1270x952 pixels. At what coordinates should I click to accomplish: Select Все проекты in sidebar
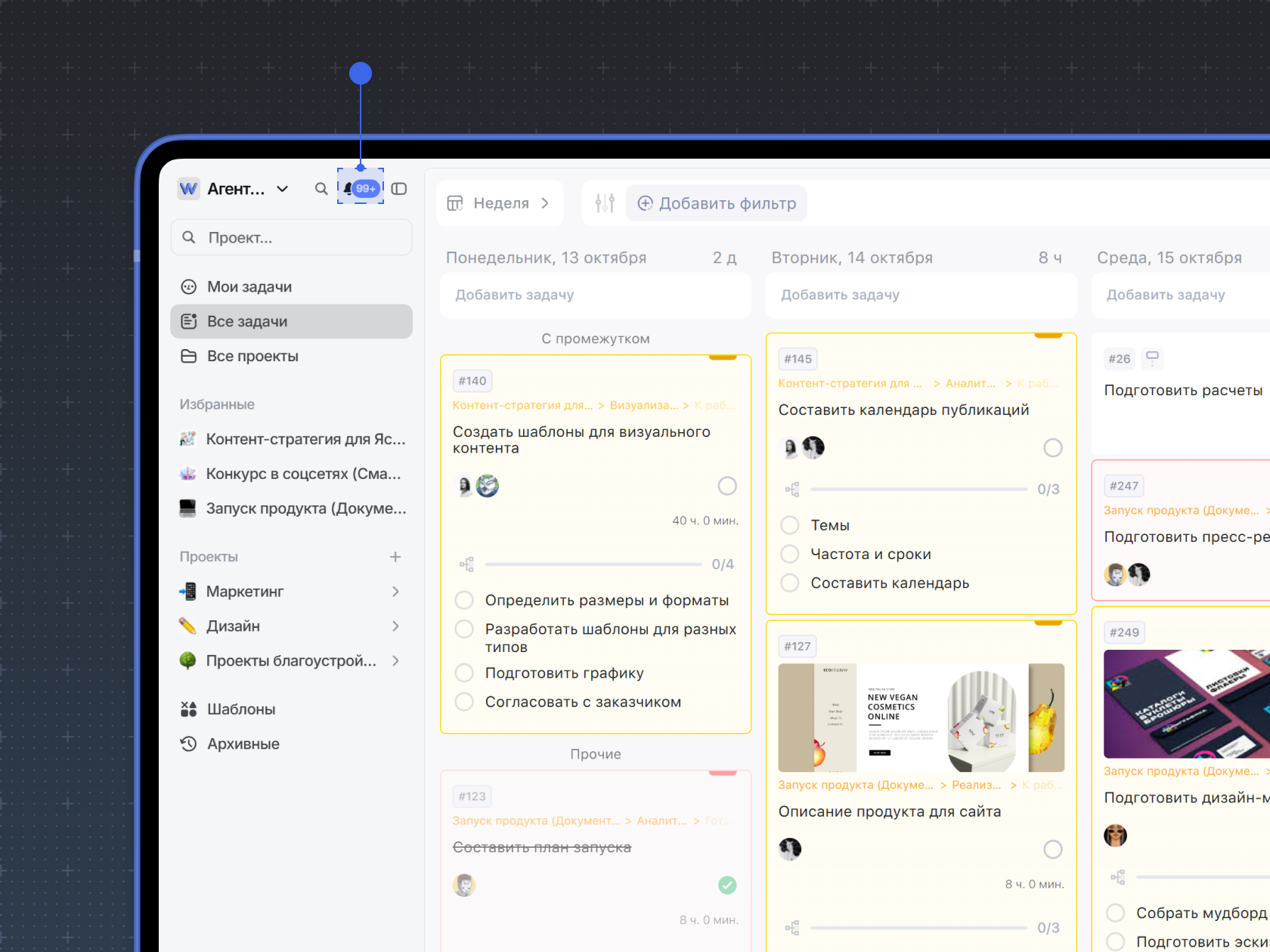tap(252, 357)
